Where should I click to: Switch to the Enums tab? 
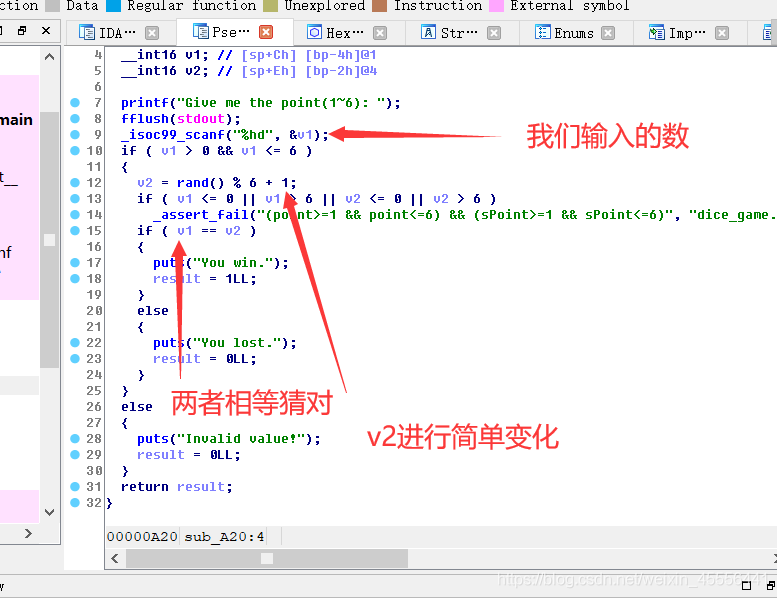coord(564,33)
